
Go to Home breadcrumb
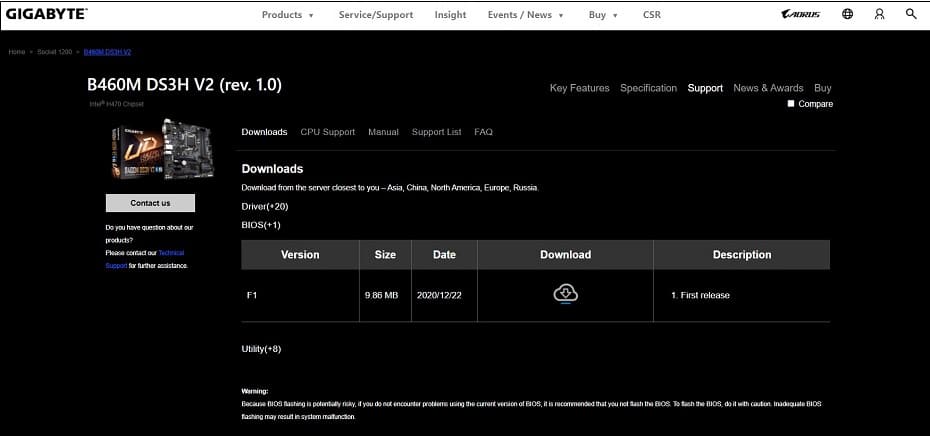point(17,52)
